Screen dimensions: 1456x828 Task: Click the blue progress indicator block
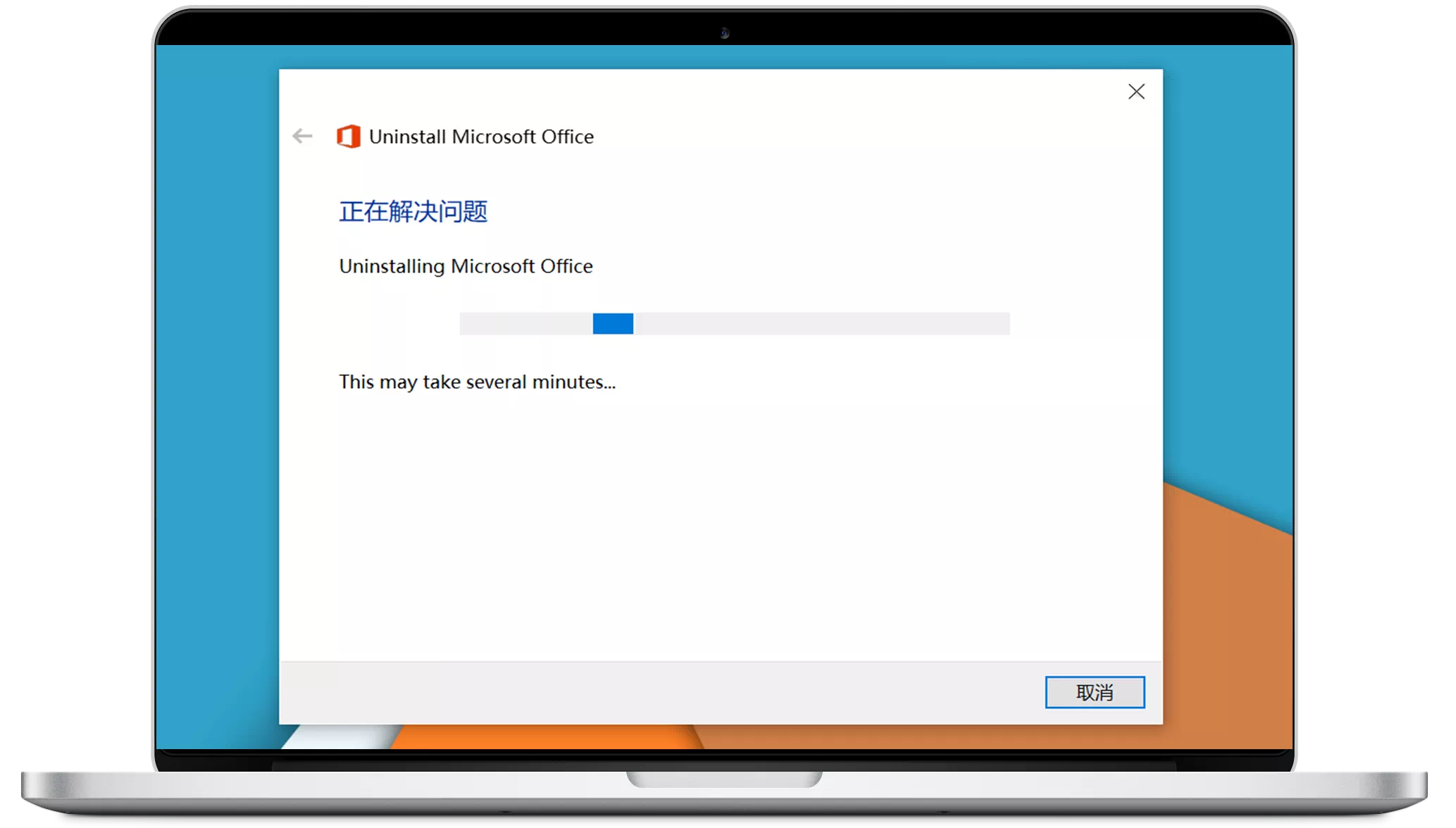(x=613, y=324)
